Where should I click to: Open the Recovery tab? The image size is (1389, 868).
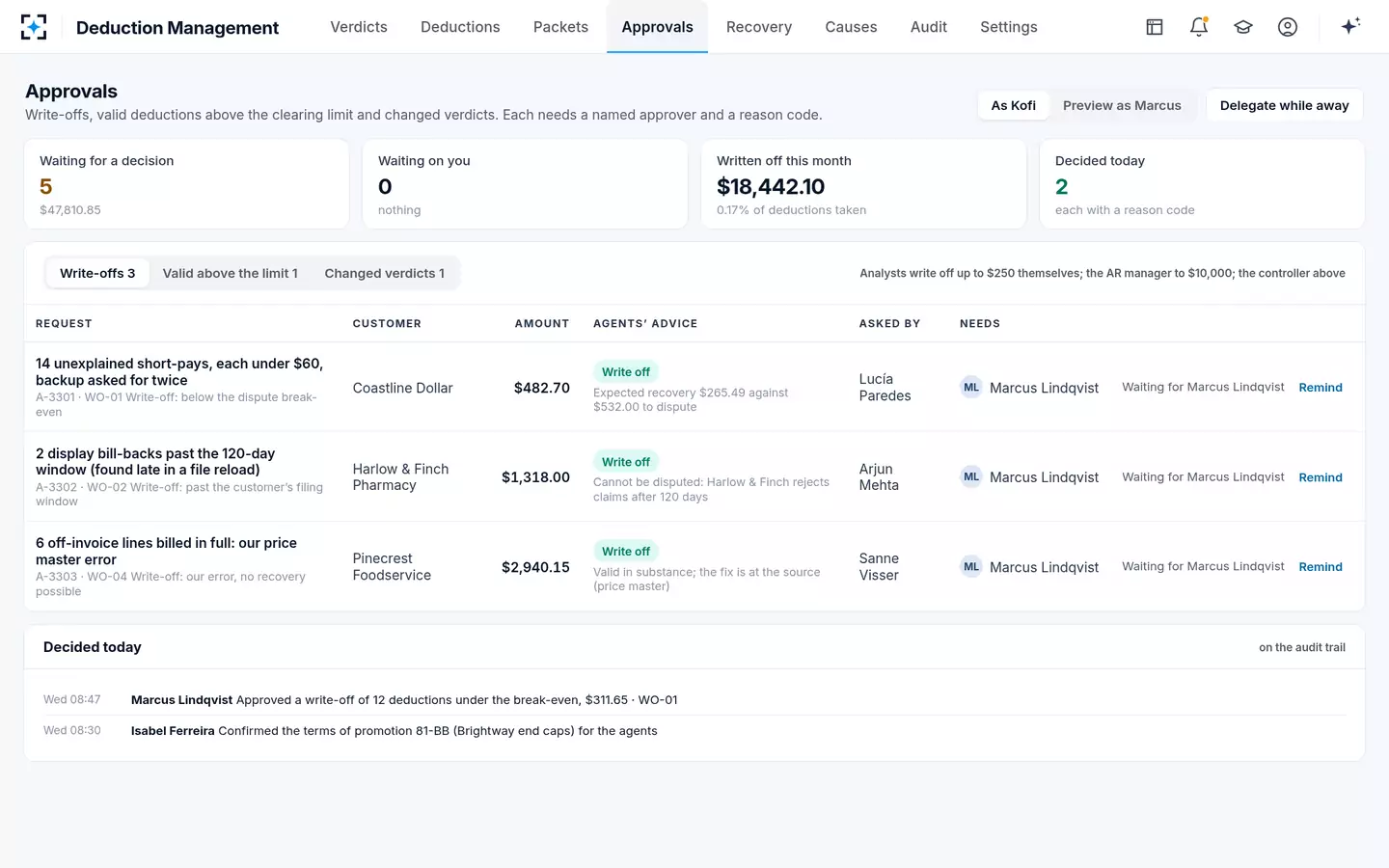click(x=759, y=27)
